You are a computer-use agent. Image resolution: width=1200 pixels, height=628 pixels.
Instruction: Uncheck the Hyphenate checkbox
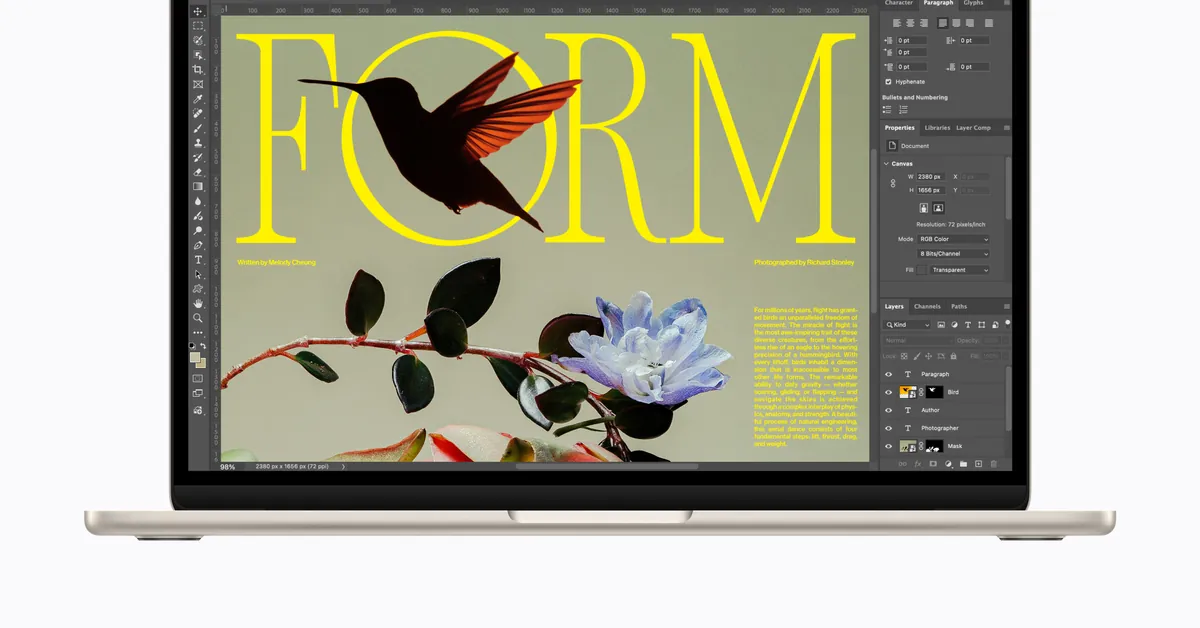point(888,82)
